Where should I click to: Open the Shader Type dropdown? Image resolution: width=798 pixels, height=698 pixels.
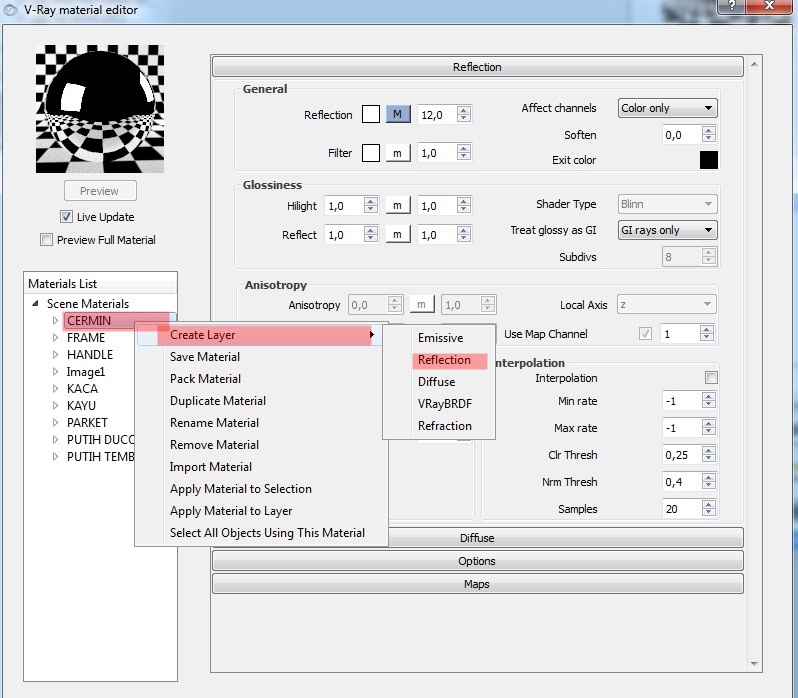click(667, 204)
